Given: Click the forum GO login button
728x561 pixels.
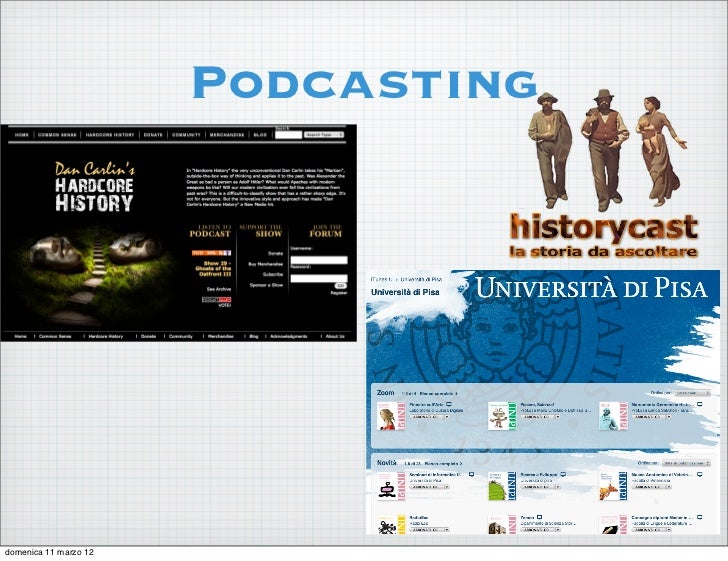Looking at the screenshot, I should (x=341, y=286).
